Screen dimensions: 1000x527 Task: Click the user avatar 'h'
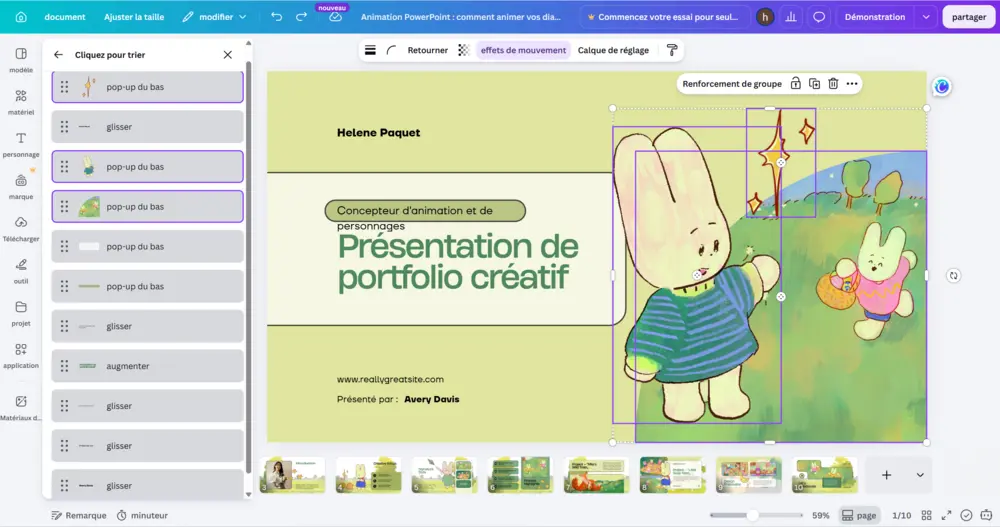click(x=765, y=17)
